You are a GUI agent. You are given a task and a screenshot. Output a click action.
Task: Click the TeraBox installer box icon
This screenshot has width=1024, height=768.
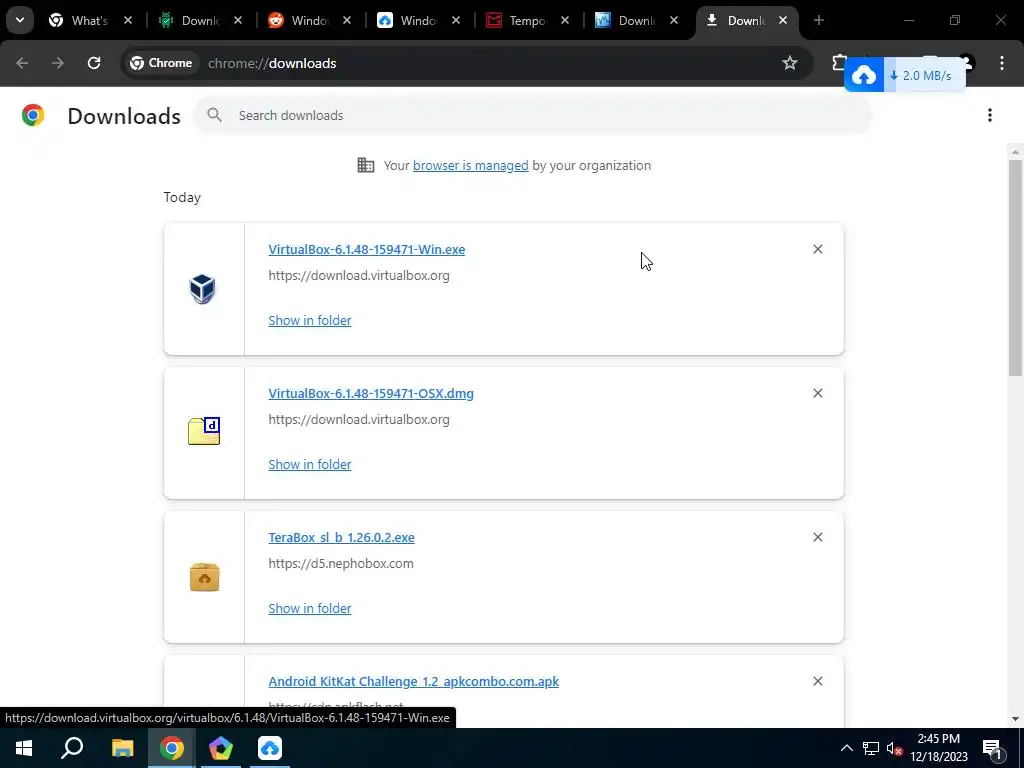204,577
